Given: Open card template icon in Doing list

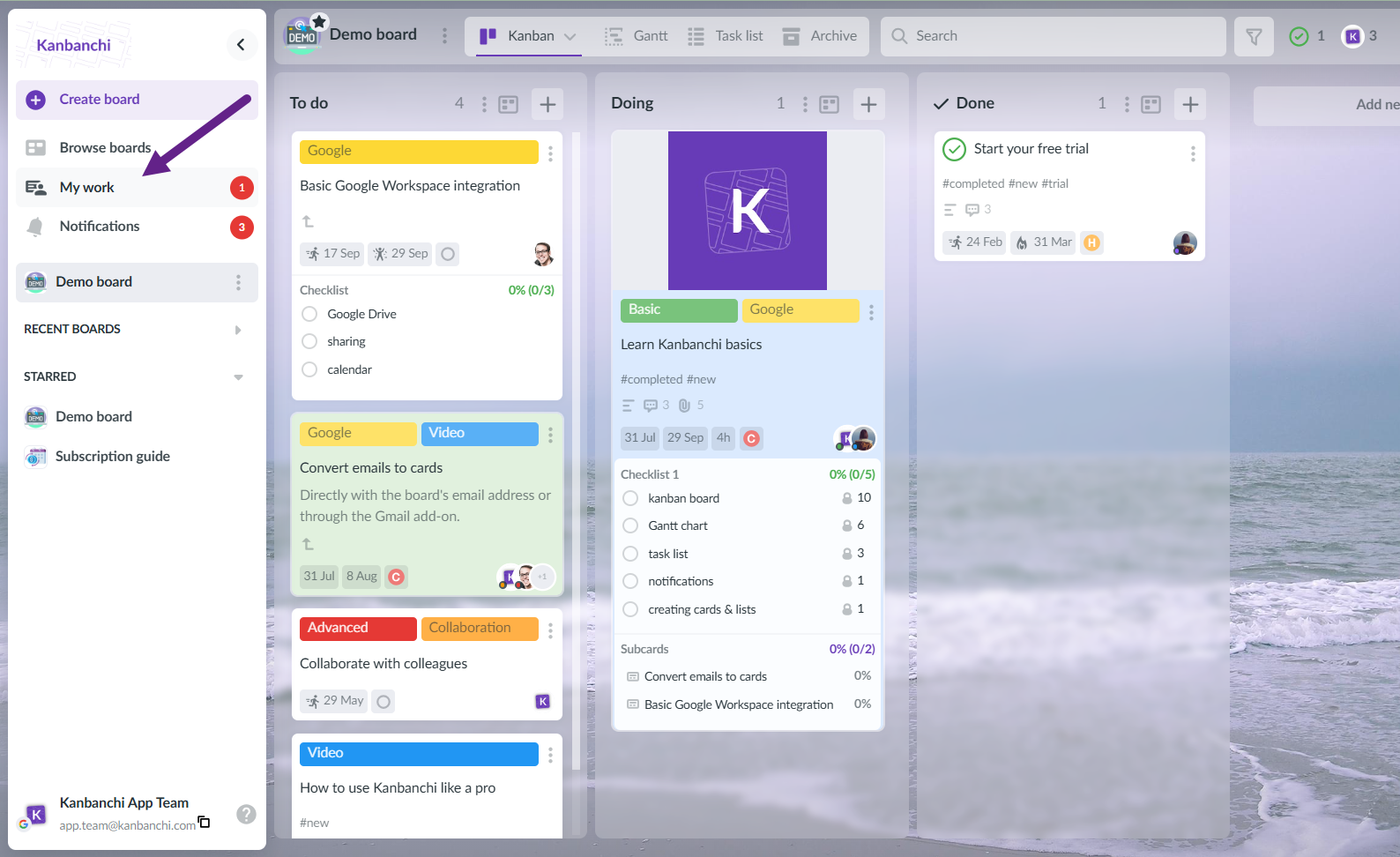Looking at the screenshot, I should (829, 104).
